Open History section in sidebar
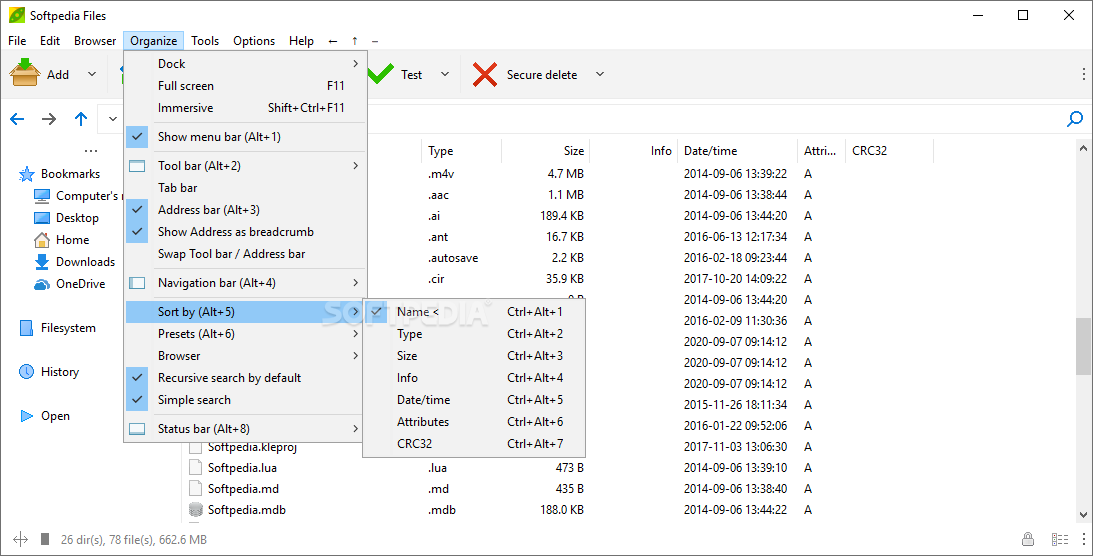The width and height of the screenshot is (1093, 556). (x=49, y=372)
